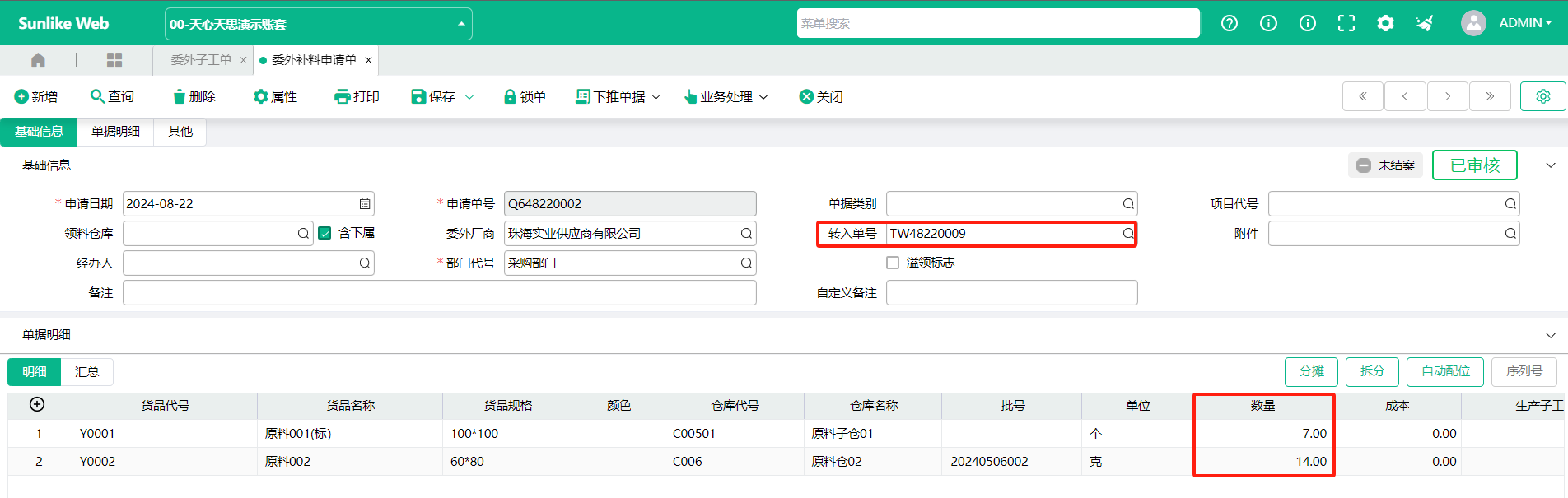Close the 委外补料申请单 tab
The height and width of the screenshot is (498, 1568).
tap(368, 60)
